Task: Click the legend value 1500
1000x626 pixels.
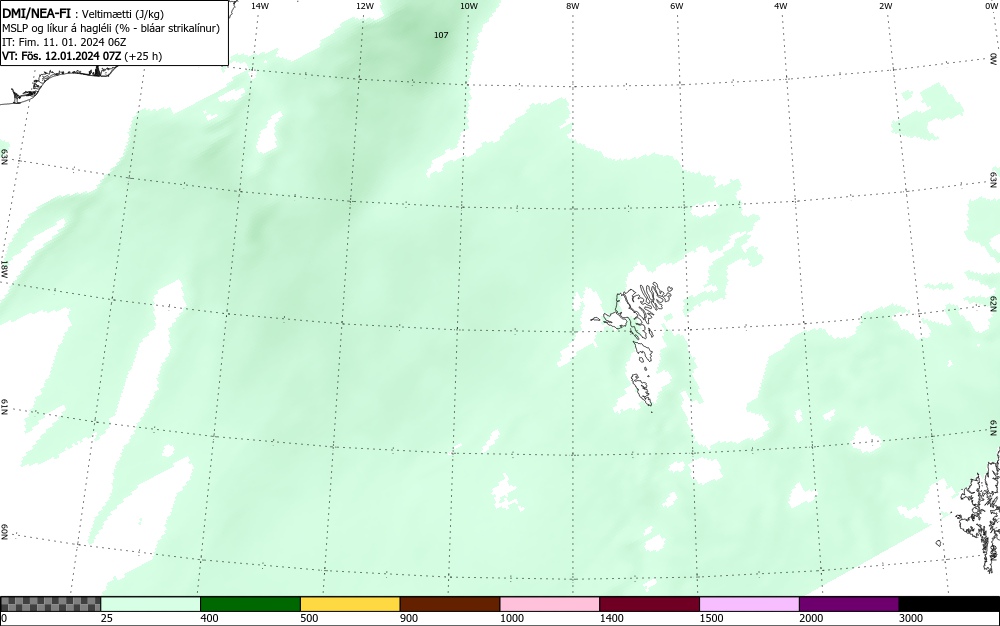Action: pos(711,618)
